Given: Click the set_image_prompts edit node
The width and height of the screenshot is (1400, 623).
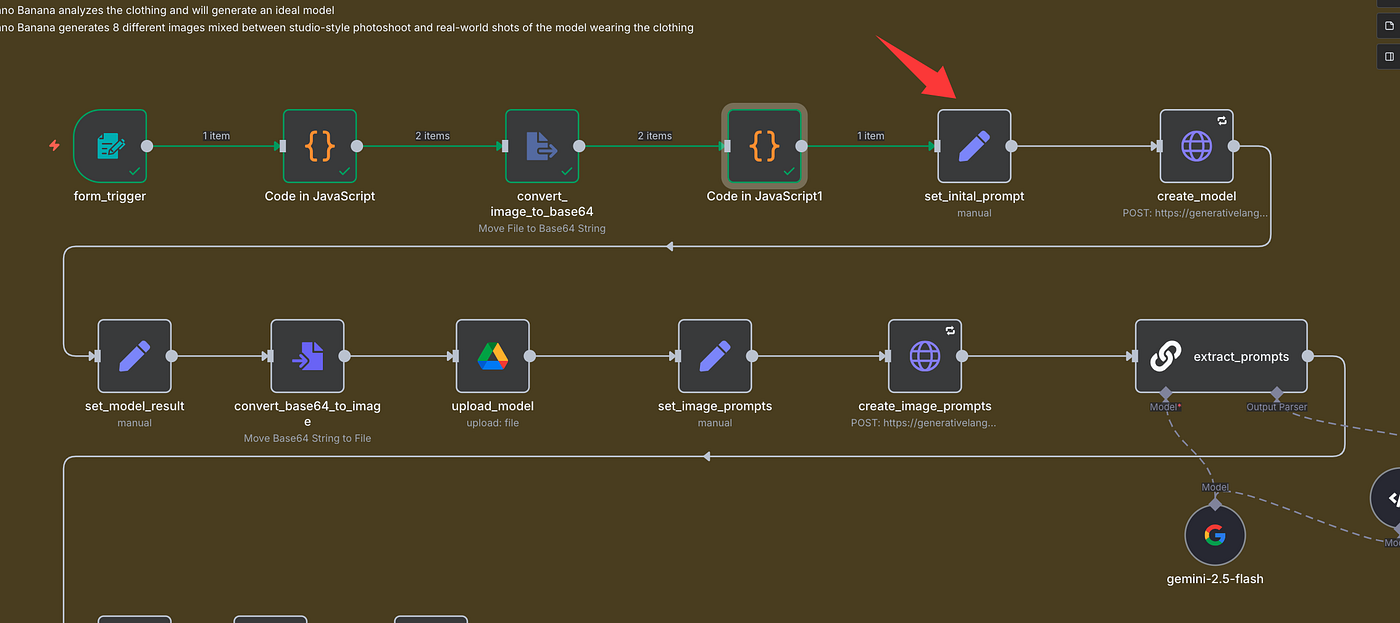Looking at the screenshot, I should pyautogui.click(x=714, y=356).
